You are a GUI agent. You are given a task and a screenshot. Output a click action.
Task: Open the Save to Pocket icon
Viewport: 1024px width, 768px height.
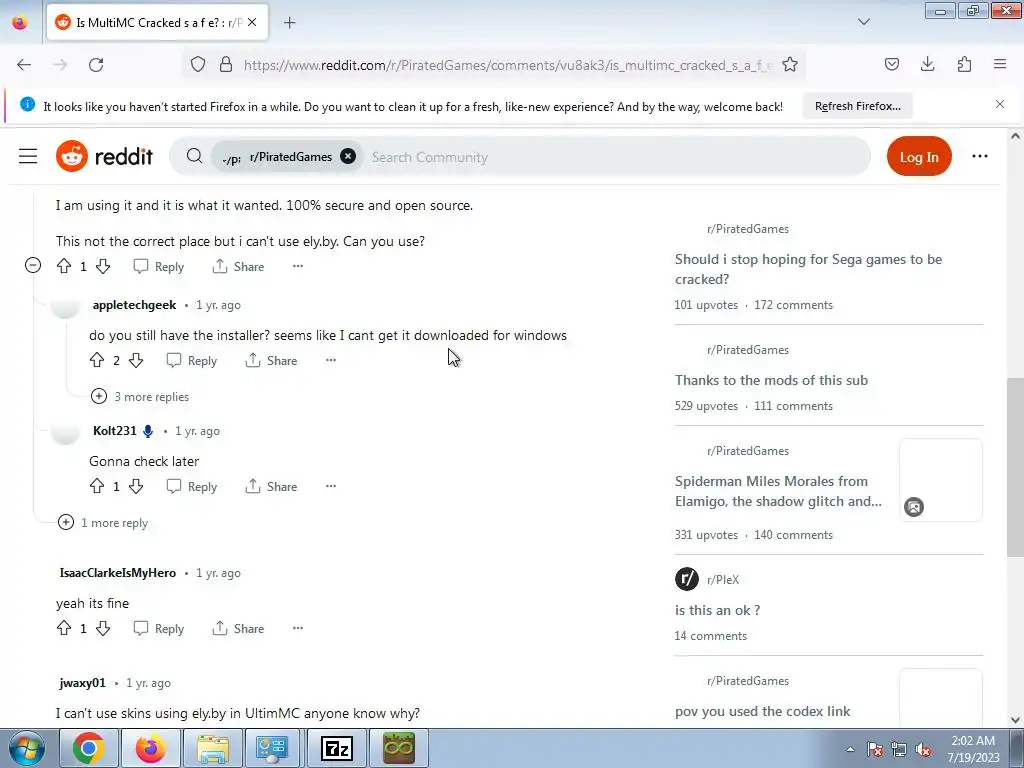(891, 64)
